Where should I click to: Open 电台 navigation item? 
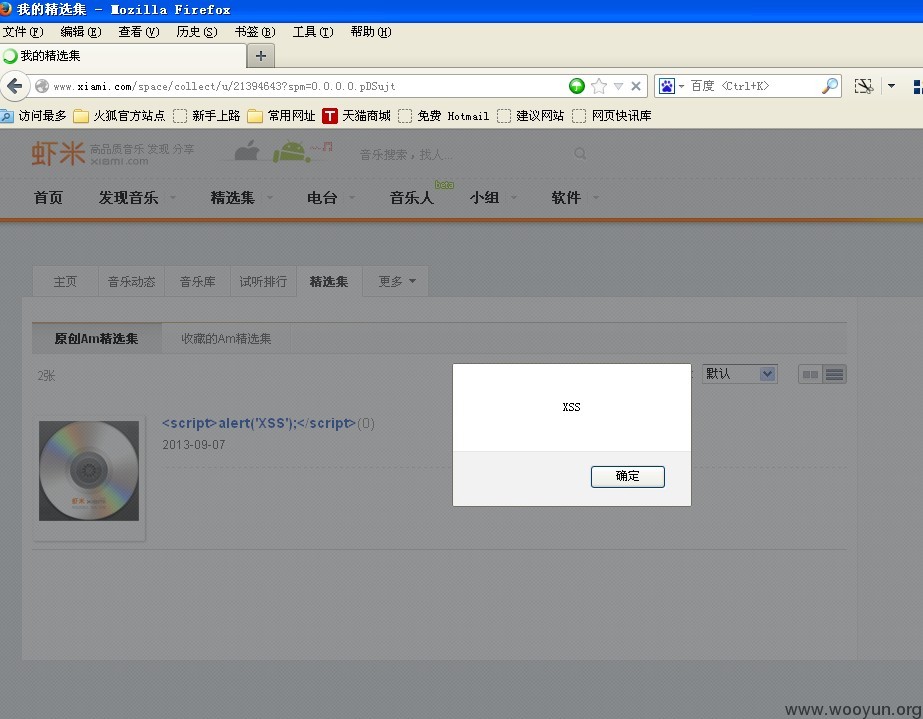point(322,198)
